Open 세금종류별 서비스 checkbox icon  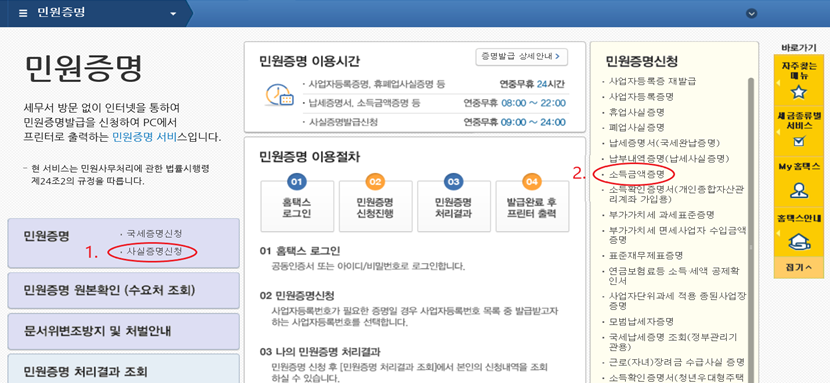pos(798,141)
